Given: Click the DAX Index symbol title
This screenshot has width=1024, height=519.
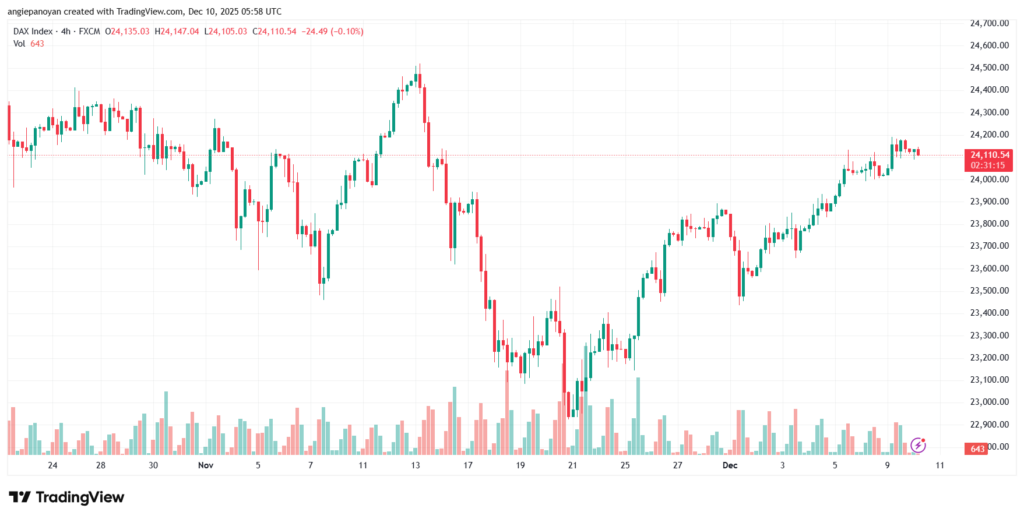Looking at the screenshot, I should (x=38, y=31).
